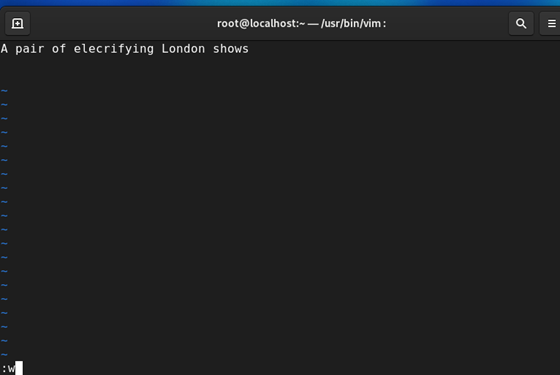Click the misspelled word elecrifying

[114, 49]
